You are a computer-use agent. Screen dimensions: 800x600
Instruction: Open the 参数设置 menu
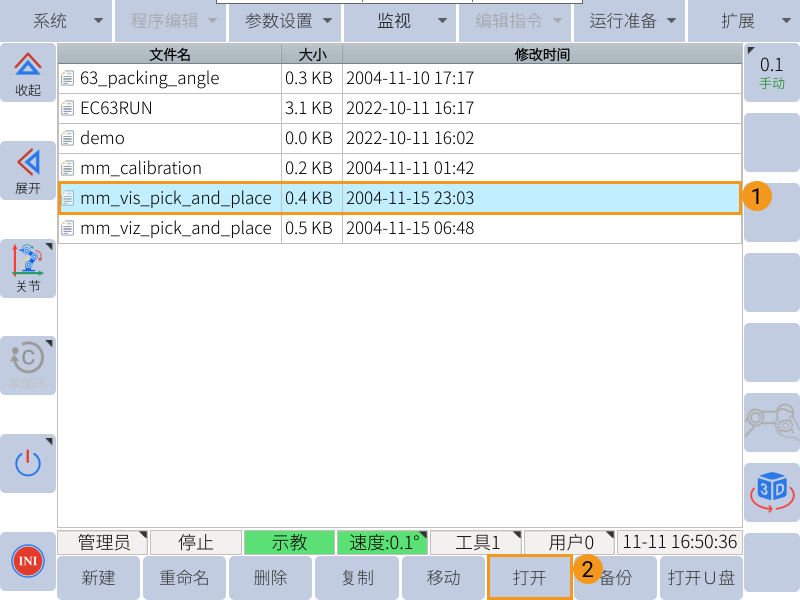pos(285,21)
